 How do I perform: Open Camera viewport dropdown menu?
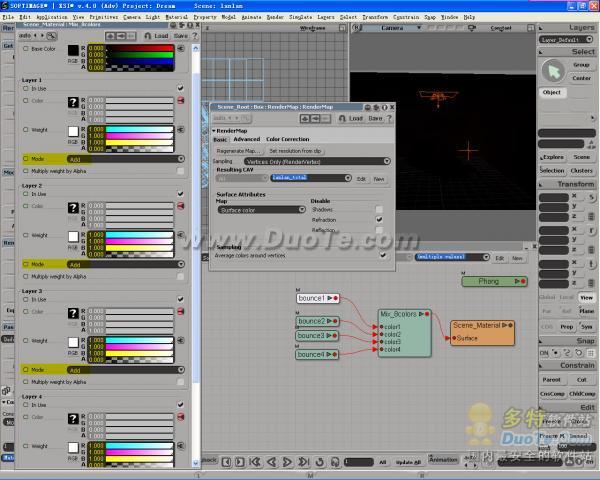tap(419, 28)
